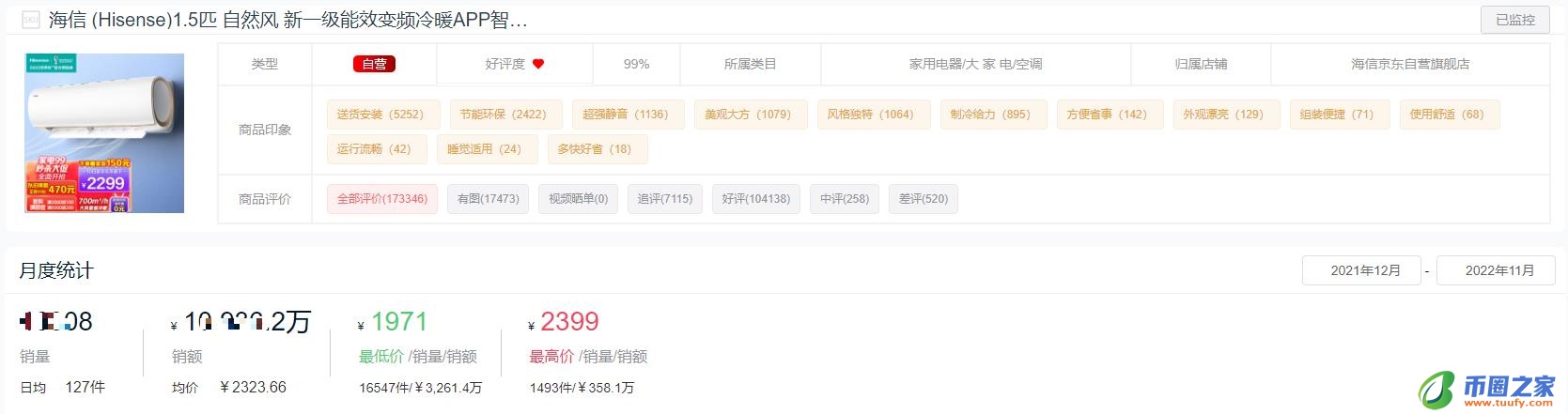Click the red 自营 badge
Image resolution: width=1568 pixels, height=414 pixels.
coord(374,64)
